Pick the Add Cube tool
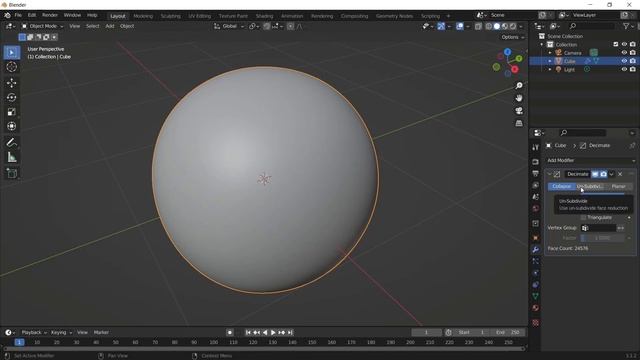 (x=12, y=173)
